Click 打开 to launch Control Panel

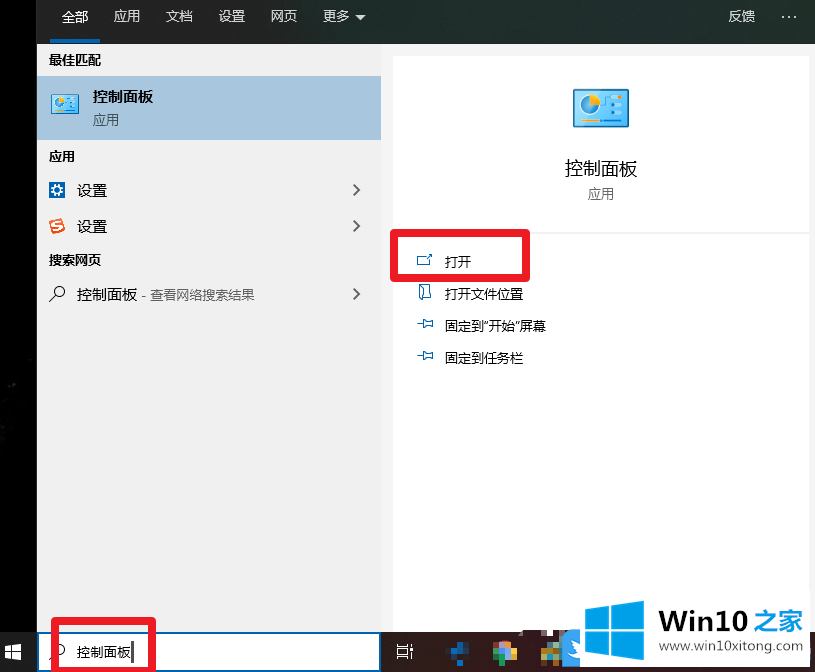click(x=457, y=261)
